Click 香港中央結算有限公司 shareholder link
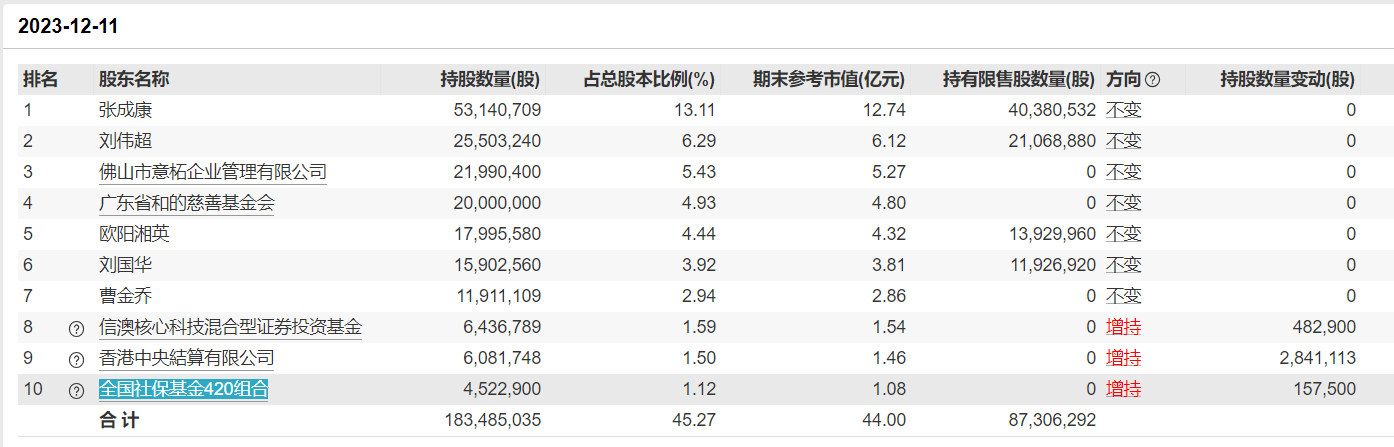The image size is (1394, 447). tap(186, 358)
